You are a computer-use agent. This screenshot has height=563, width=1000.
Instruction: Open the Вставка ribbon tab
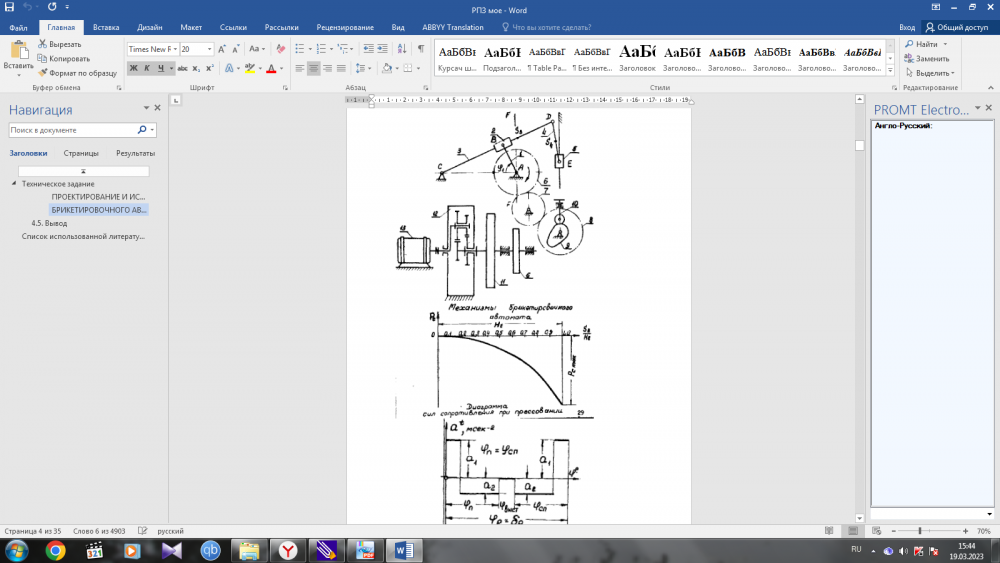pos(106,27)
